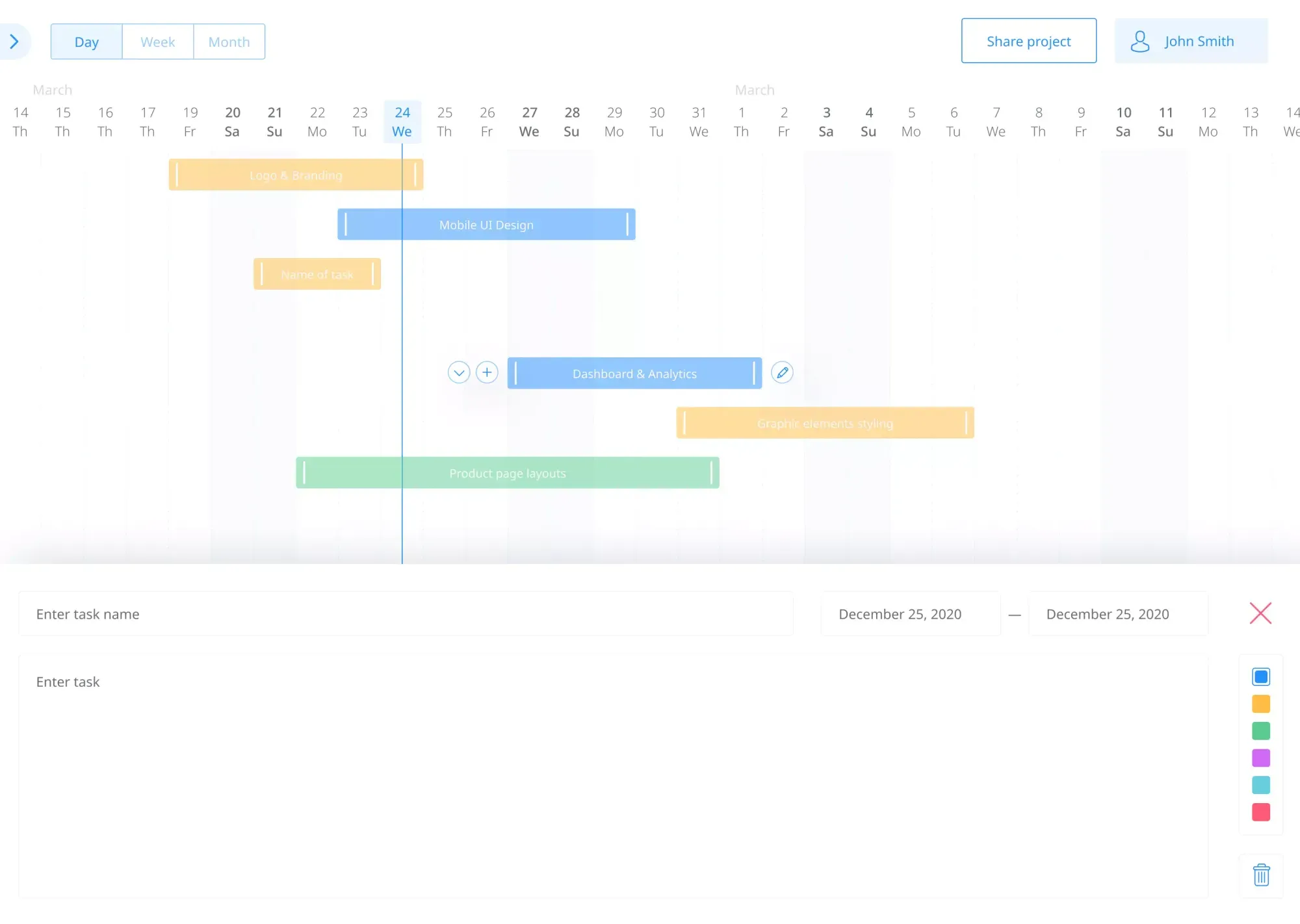
Task: Edit Dashboard & Analytics with the pencil icon
Action: 782,372
